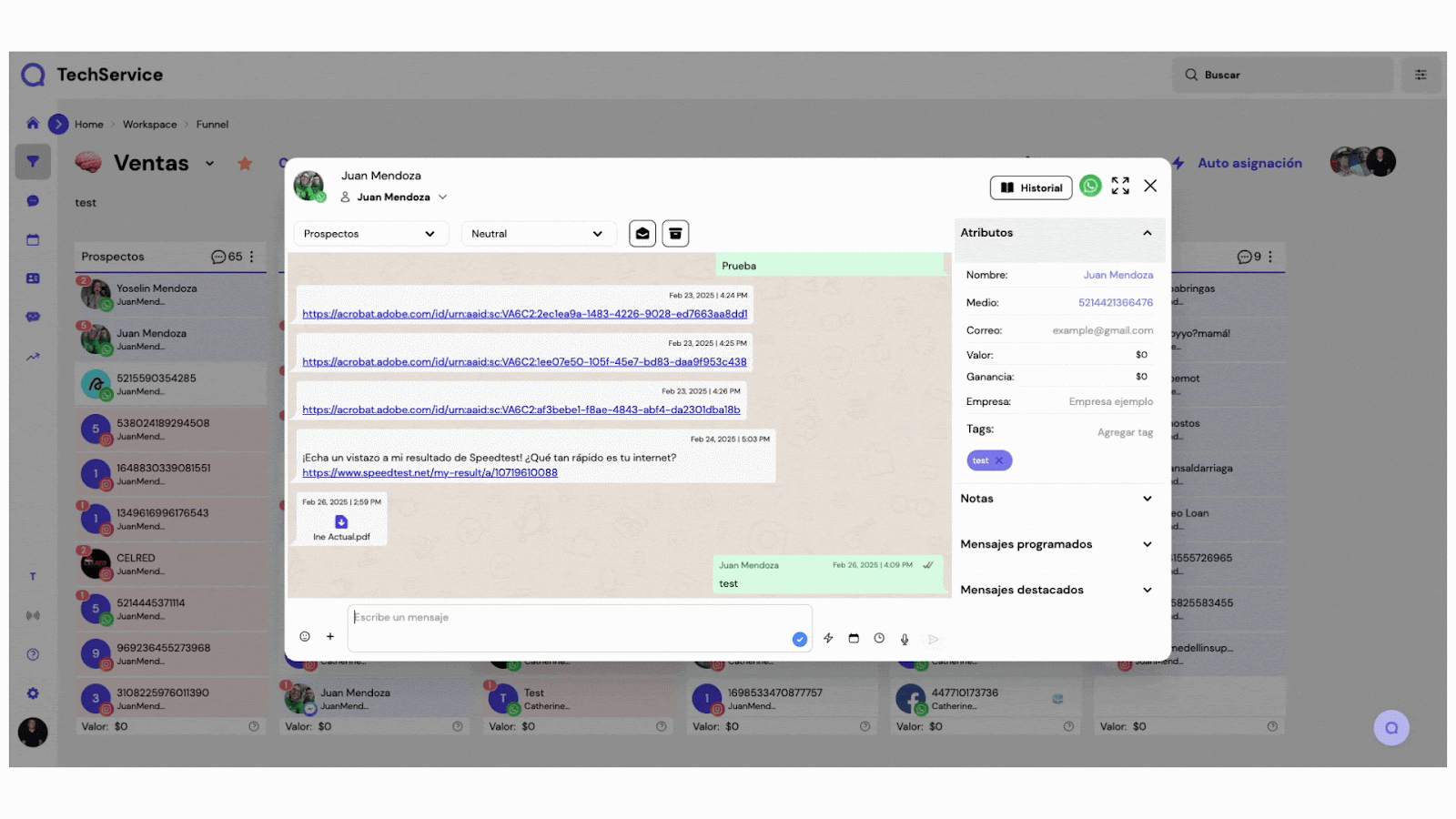Toggle the blue checkmark in message box
Viewport: 1456px width, 819px height.
coord(800,640)
